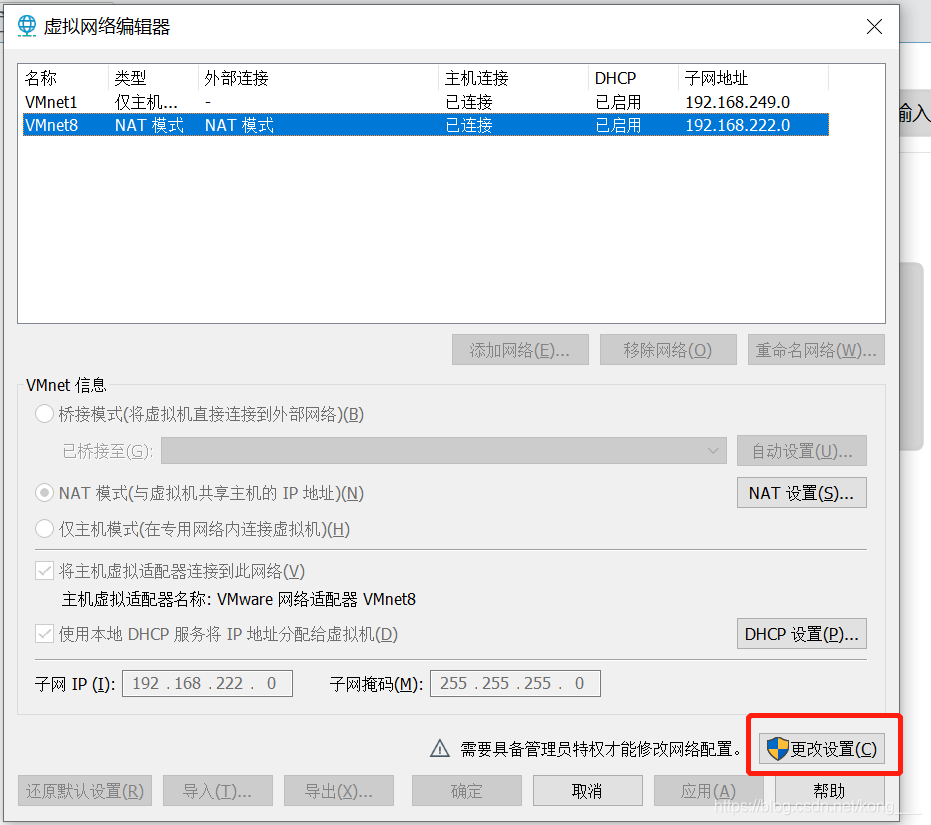This screenshot has height=825, width=931.
Task: Select the 仅主机模式 radio button
Action: coord(45,528)
